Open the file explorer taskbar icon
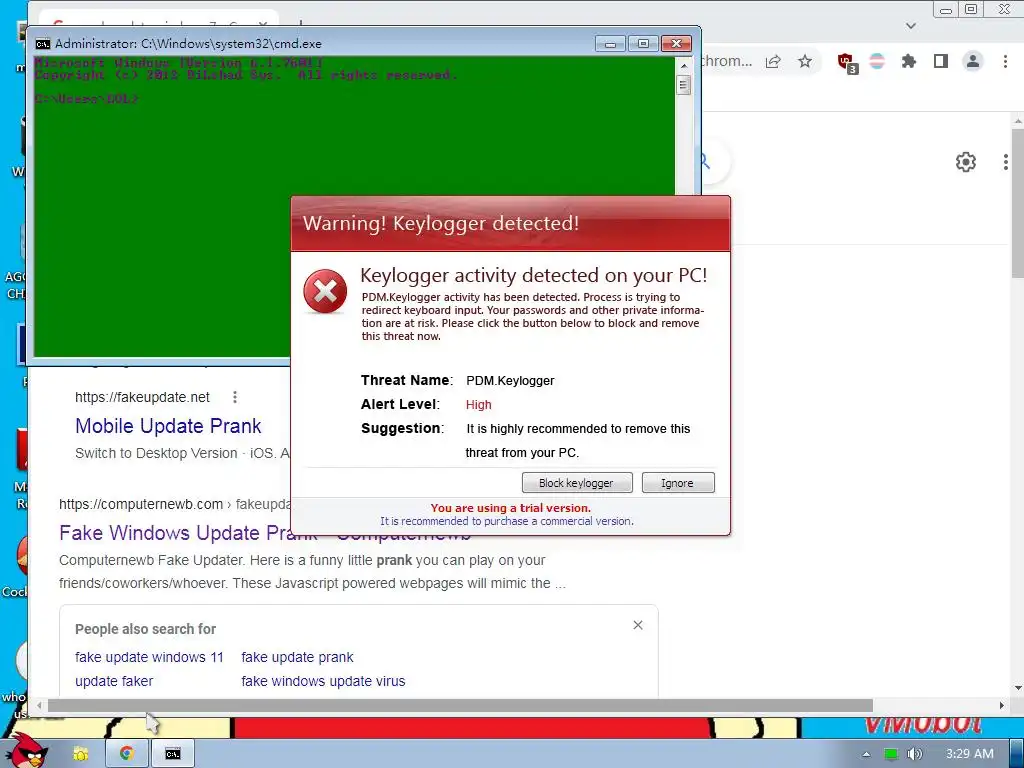Screen dimensions: 1024x768 click(81, 754)
